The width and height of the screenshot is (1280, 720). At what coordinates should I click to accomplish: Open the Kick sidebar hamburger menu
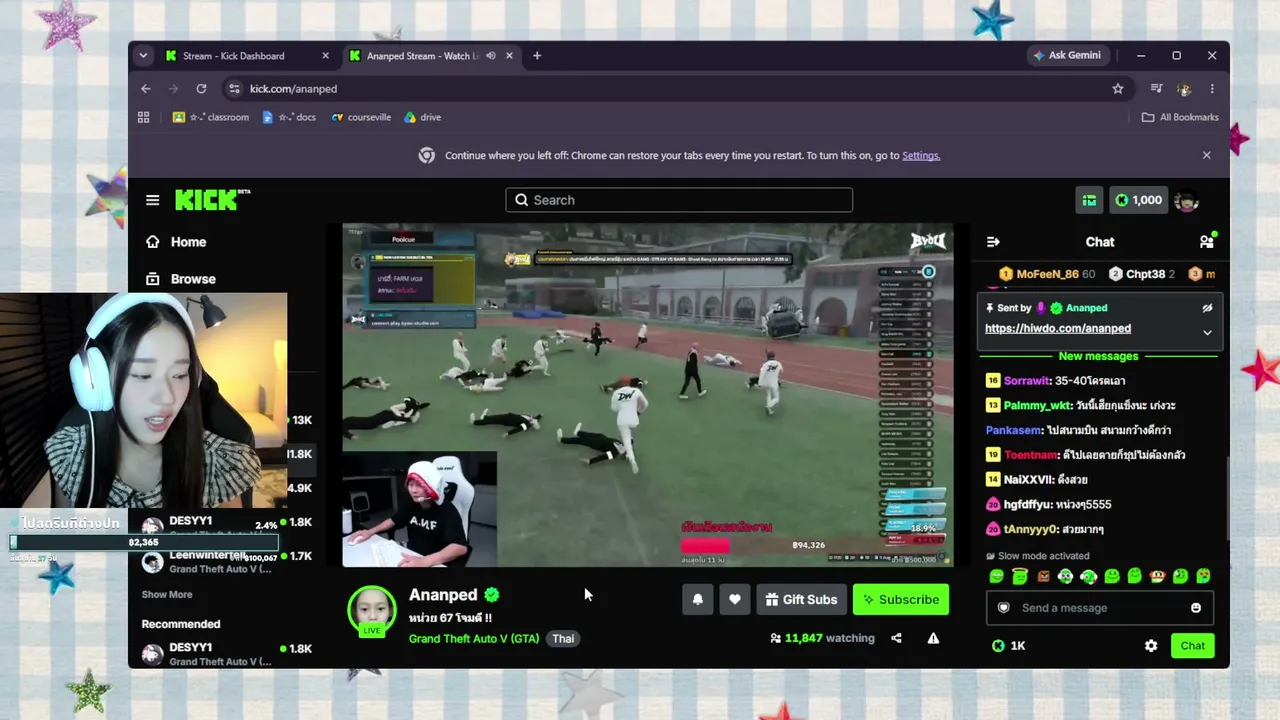152,200
